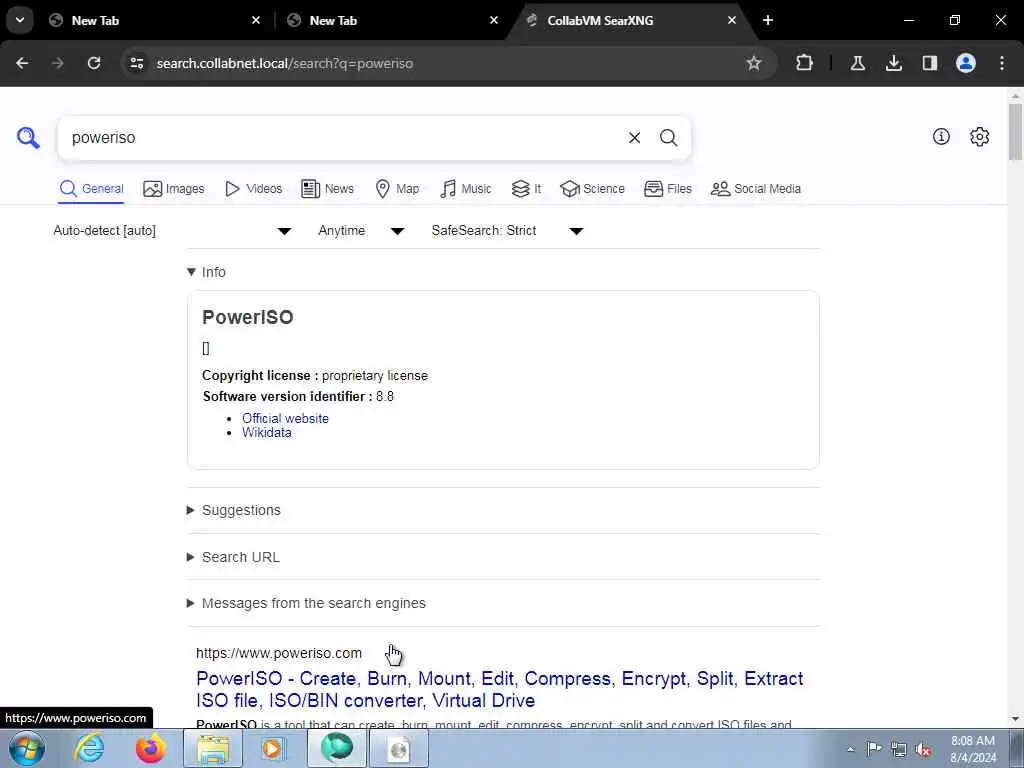Click the https://www.poweriso.com result URL

point(279,653)
